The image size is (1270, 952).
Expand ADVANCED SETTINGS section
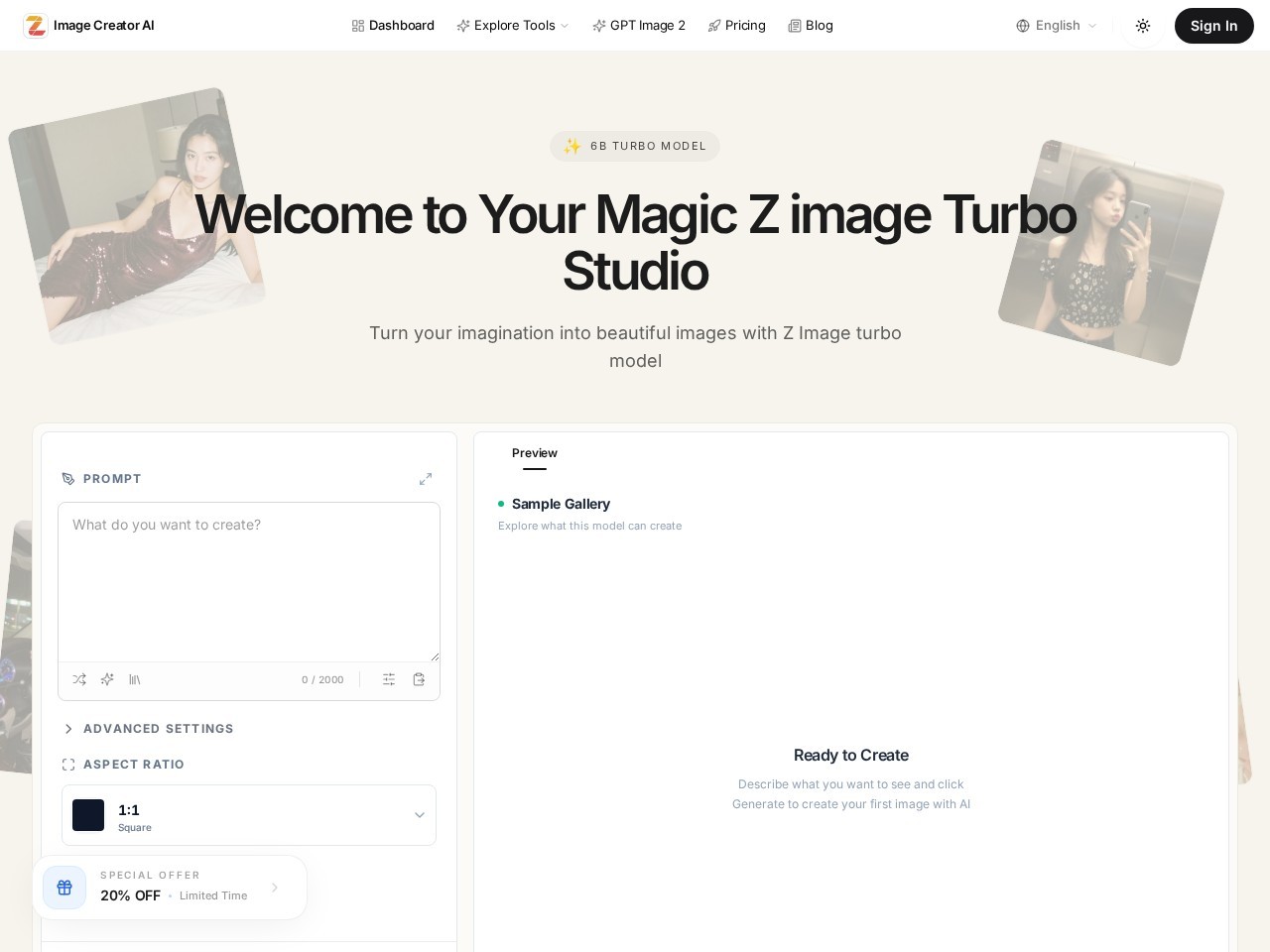[x=148, y=729]
